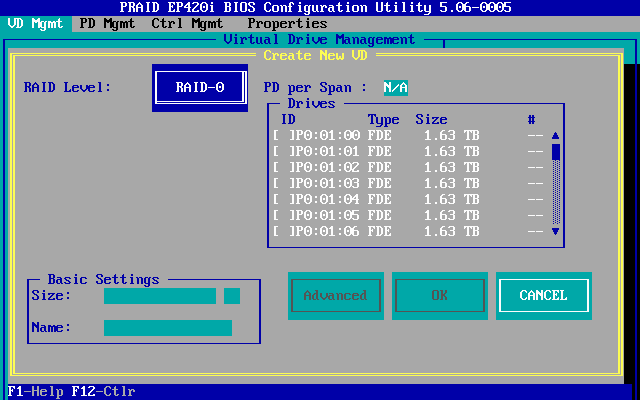Click the F1-Help hint in status bar
This screenshot has height=400, width=640.
36,392
